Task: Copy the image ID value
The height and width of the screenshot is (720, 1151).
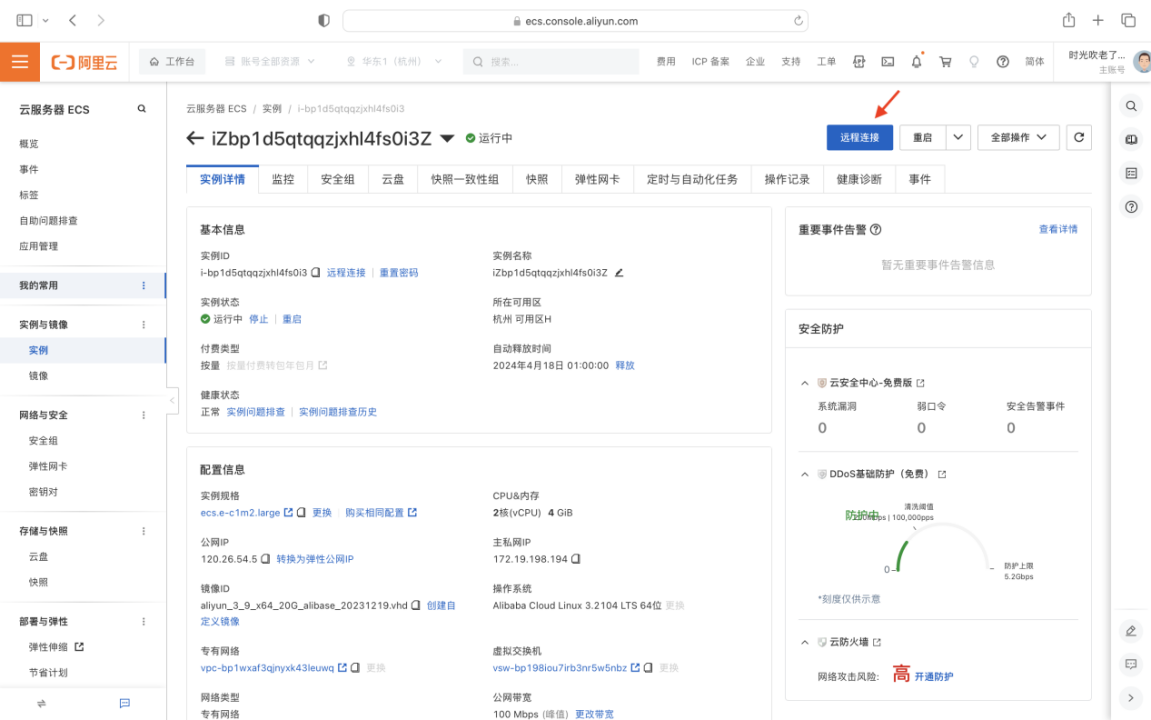Action: [415, 606]
